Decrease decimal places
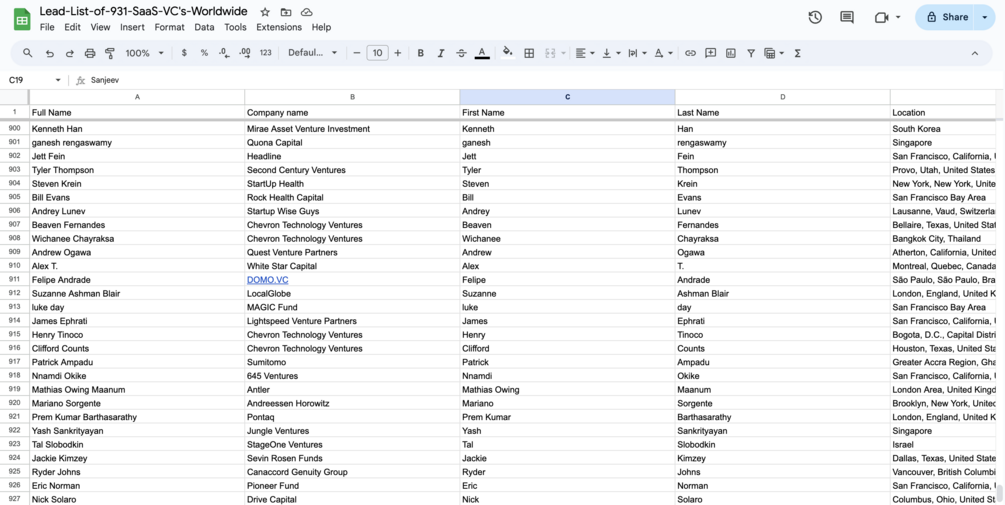Image resolution: width=1005 pixels, height=505 pixels. tap(224, 53)
